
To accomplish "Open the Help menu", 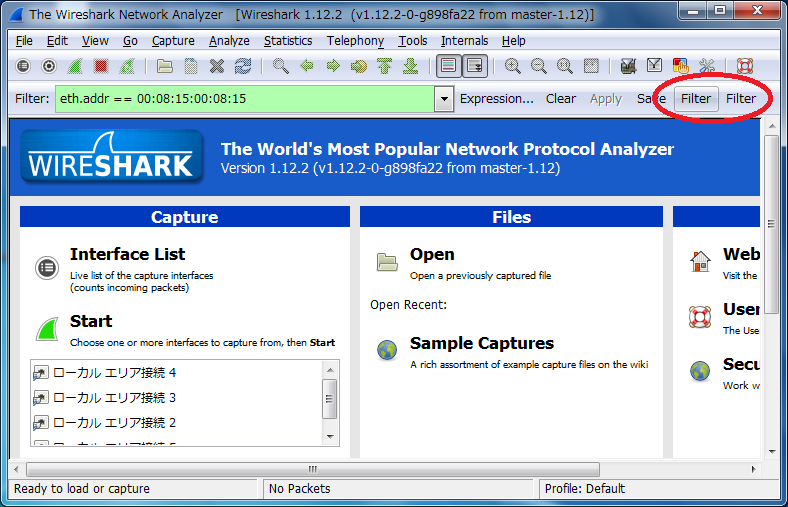I will (x=514, y=41).
